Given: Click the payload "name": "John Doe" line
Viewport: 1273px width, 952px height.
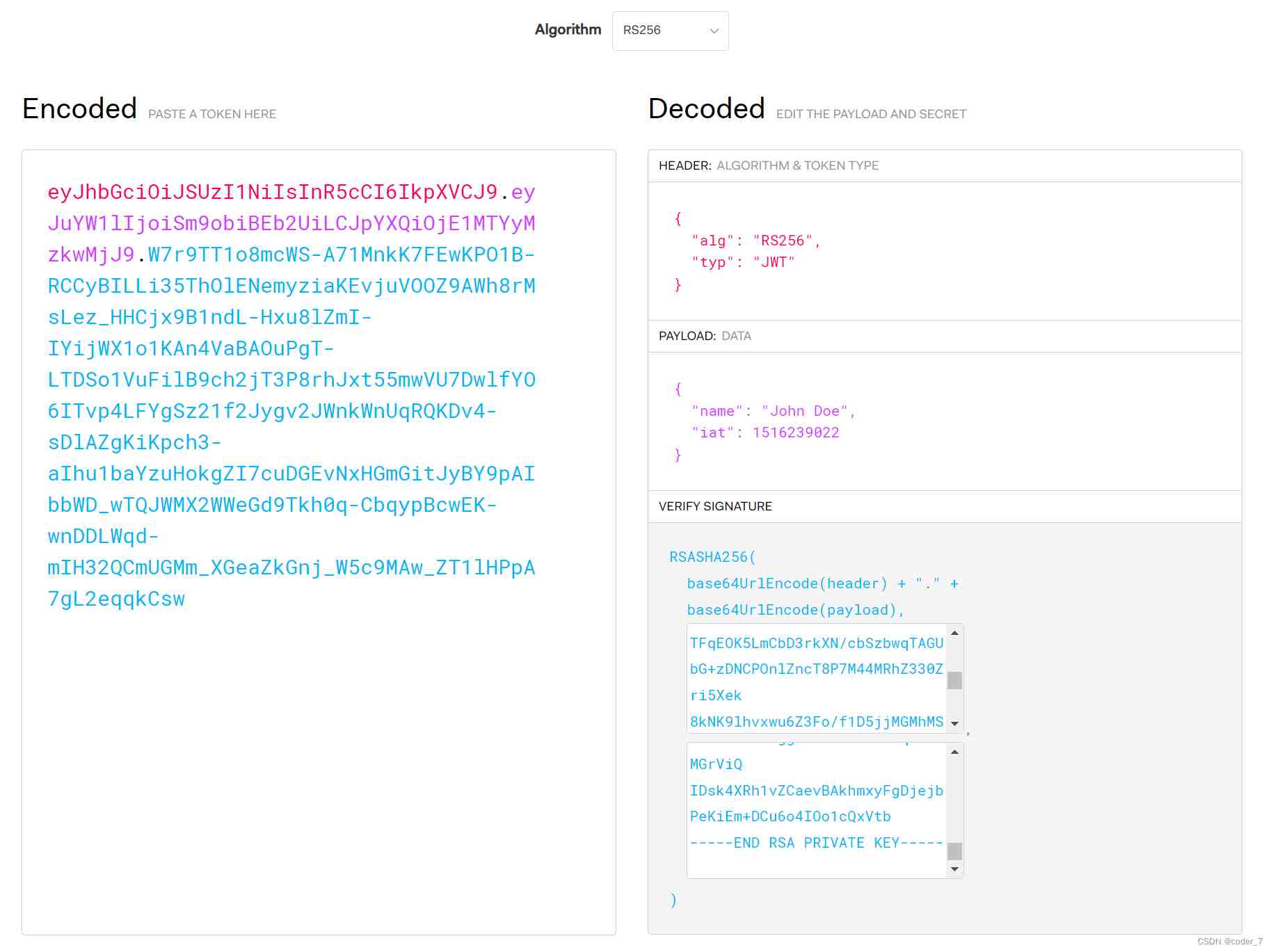Looking at the screenshot, I should 774,411.
